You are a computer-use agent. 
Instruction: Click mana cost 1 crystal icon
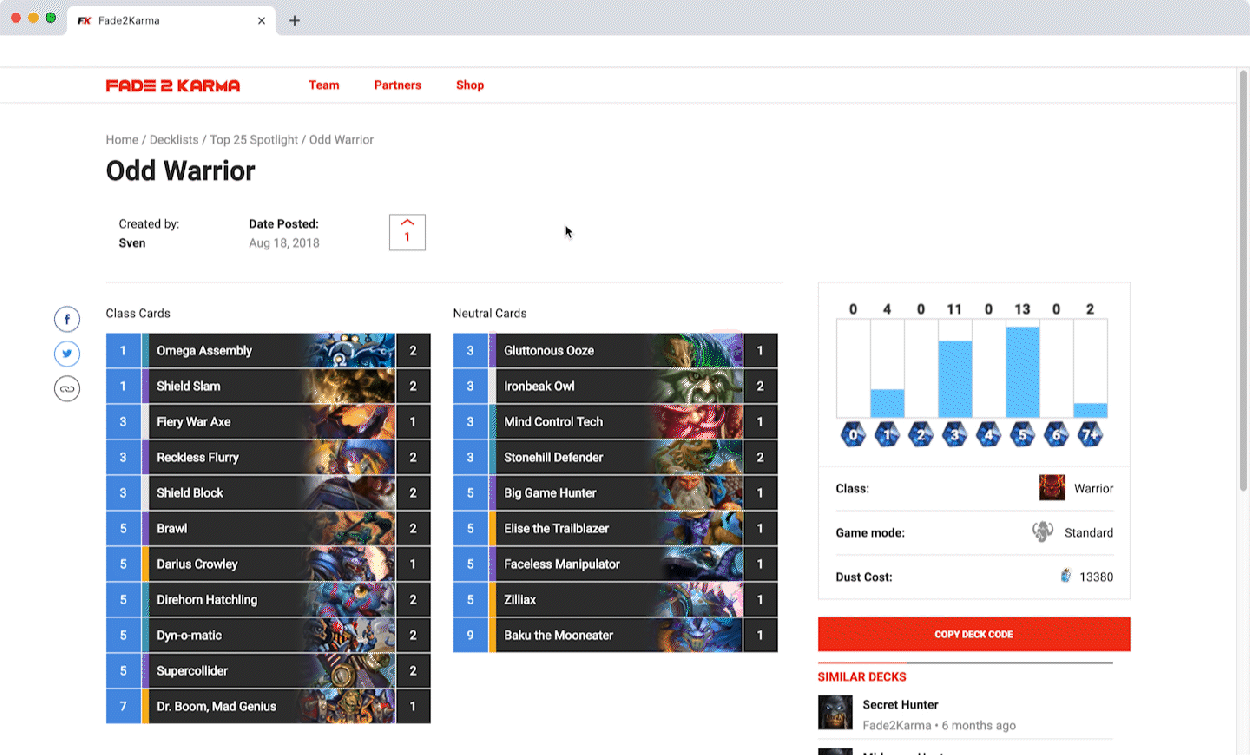click(x=887, y=435)
